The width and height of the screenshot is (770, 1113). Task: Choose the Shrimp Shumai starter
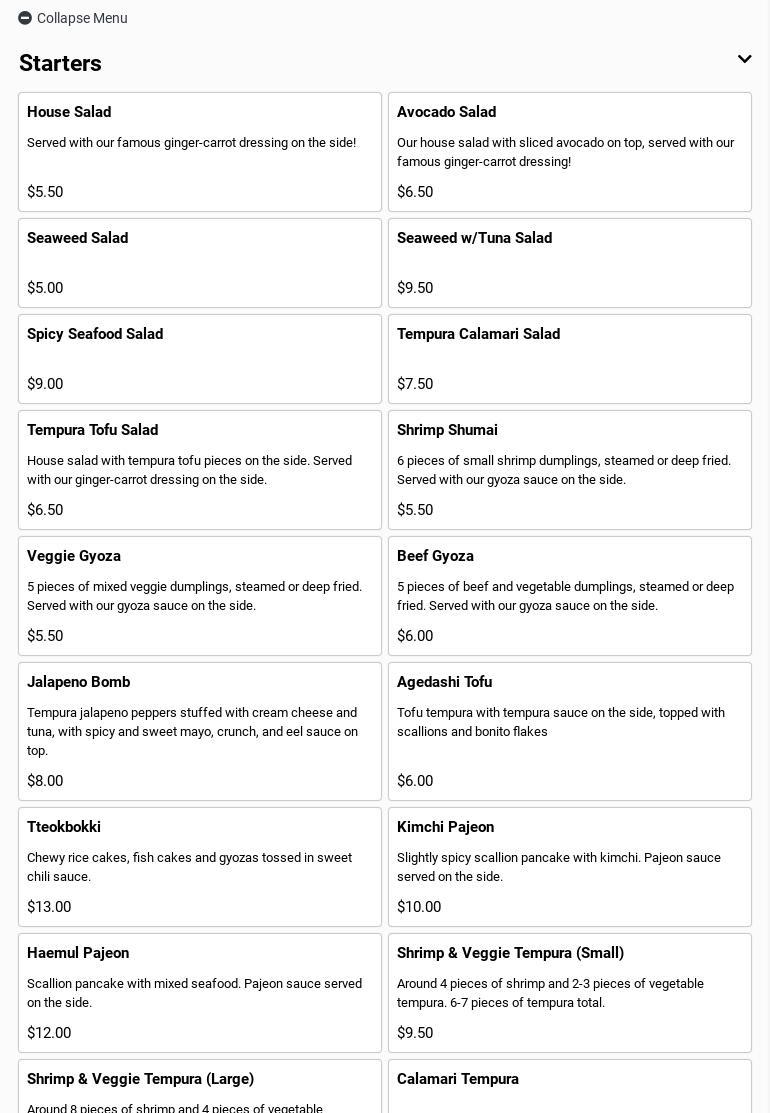click(x=570, y=470)
